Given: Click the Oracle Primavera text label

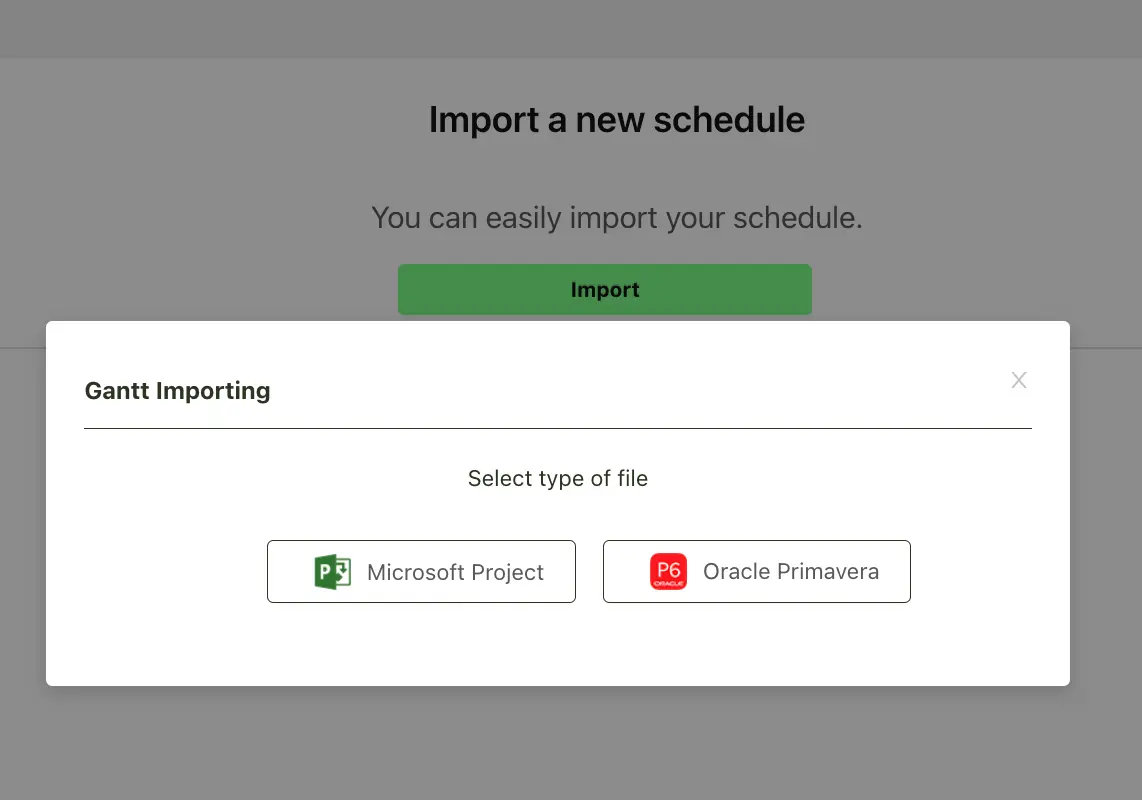Looking at the screenshot, I should [x=791, y=571].
